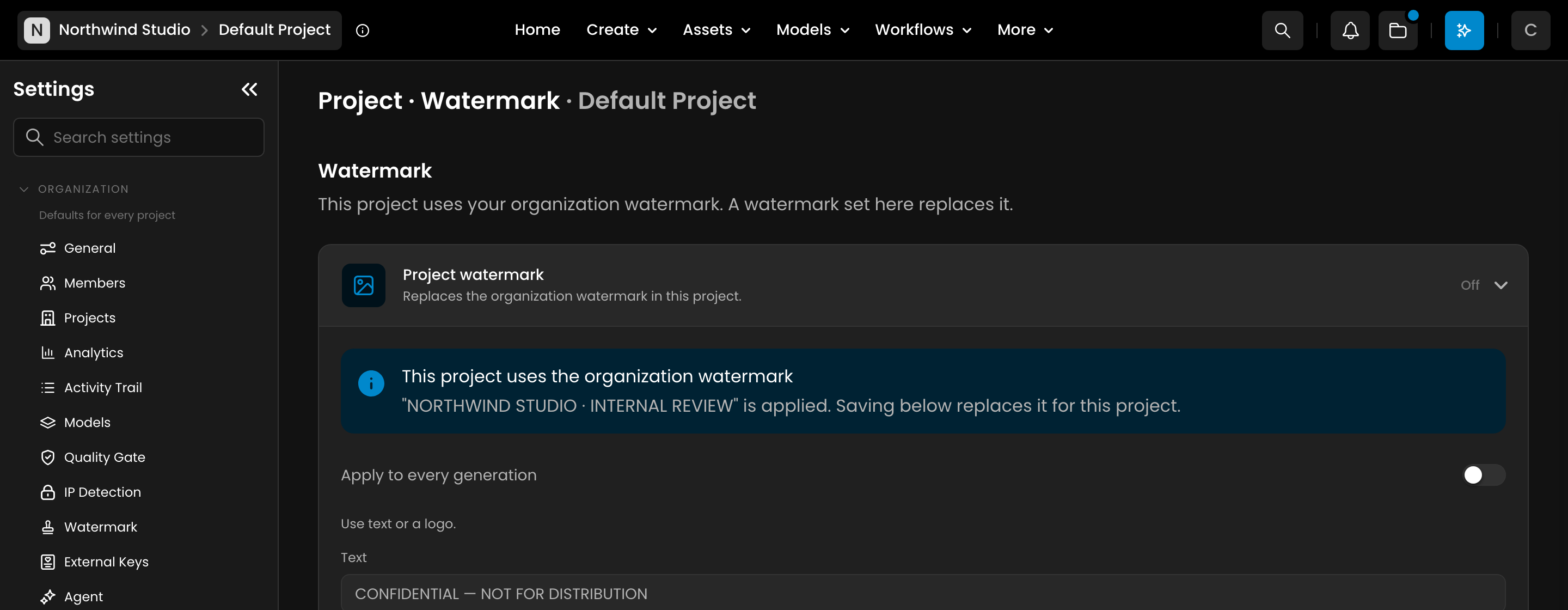The height and width of the screenshot is (610, 1568).
Task: Toggle Apply to every generation
Action: pyautogui.click(x=1484, y=475)
